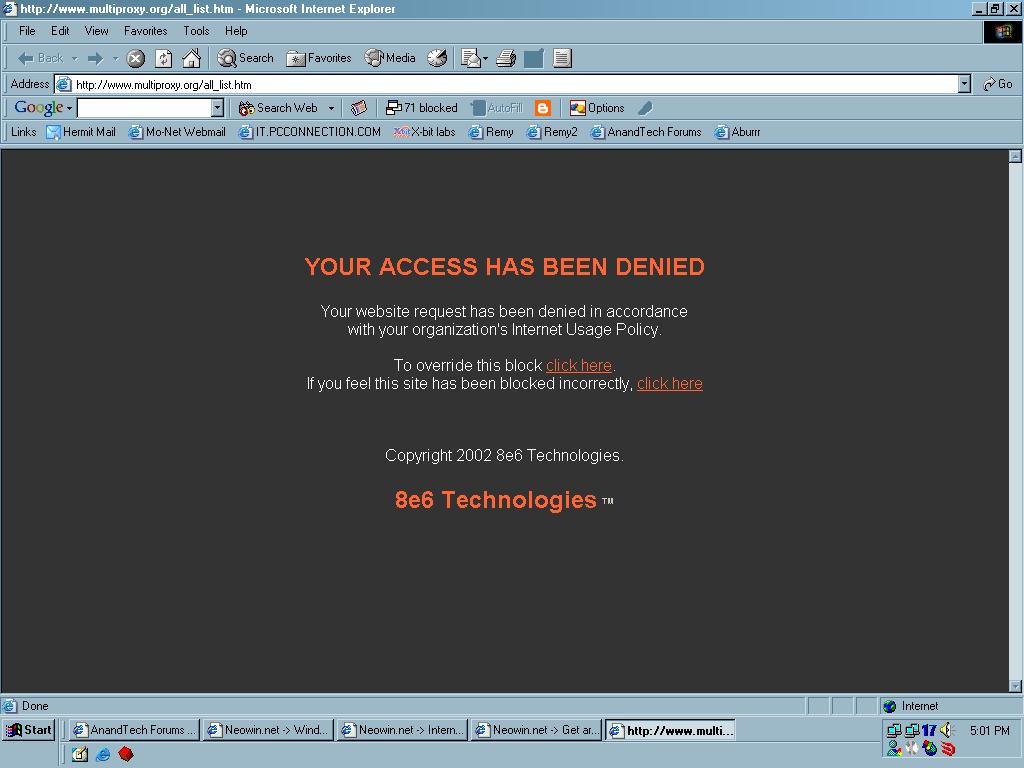
Task: Open the Search pane
Action: point(246,58)
